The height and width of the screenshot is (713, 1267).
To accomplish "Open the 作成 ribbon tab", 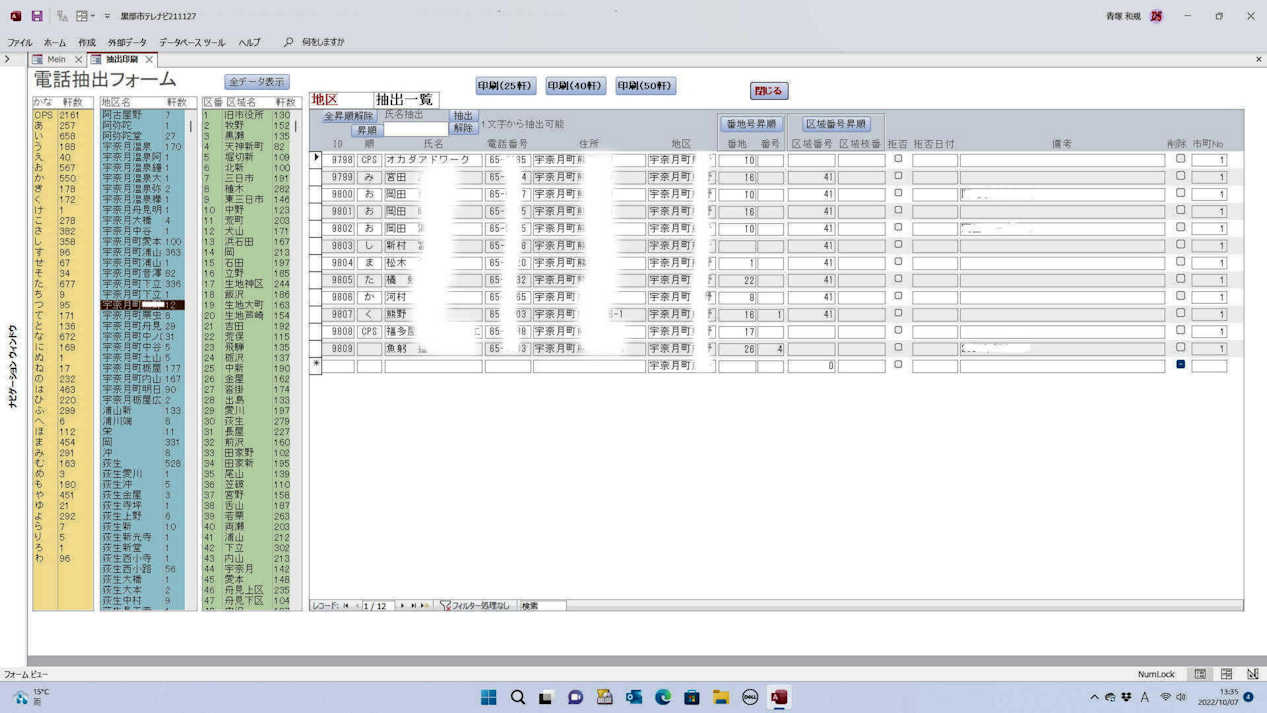I will click(x=87, y=43).
